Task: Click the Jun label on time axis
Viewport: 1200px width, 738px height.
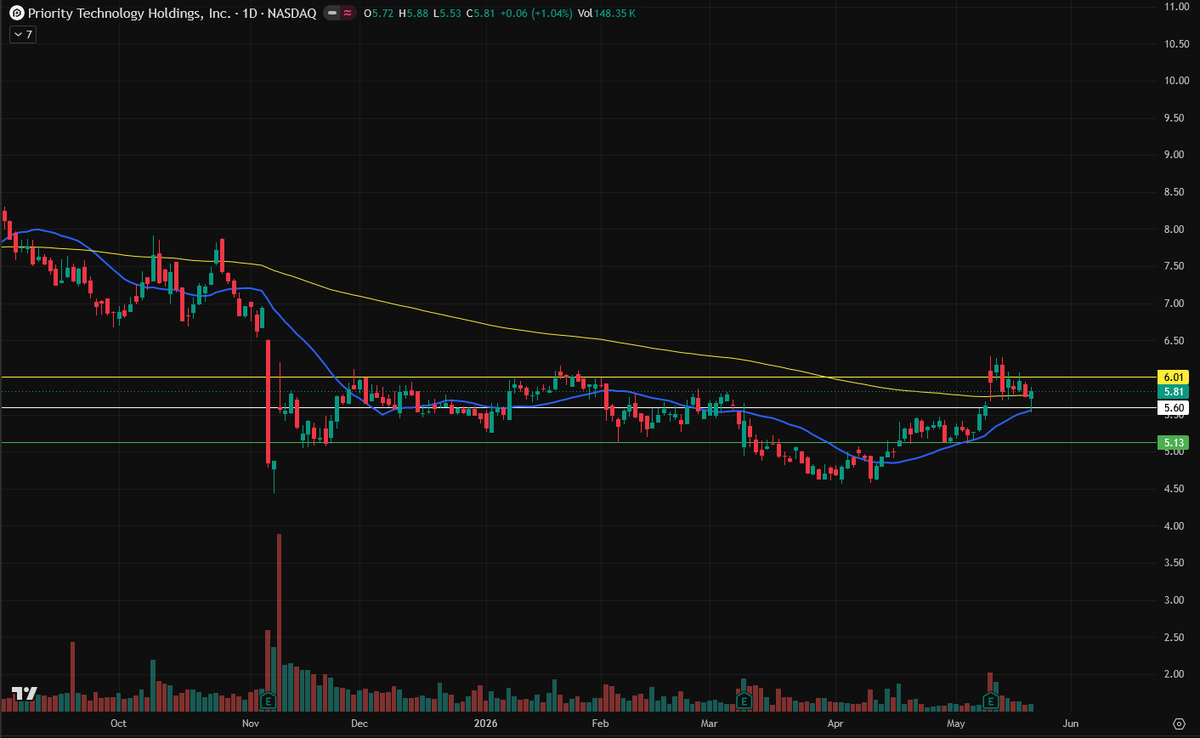Action: (1070, 722)
